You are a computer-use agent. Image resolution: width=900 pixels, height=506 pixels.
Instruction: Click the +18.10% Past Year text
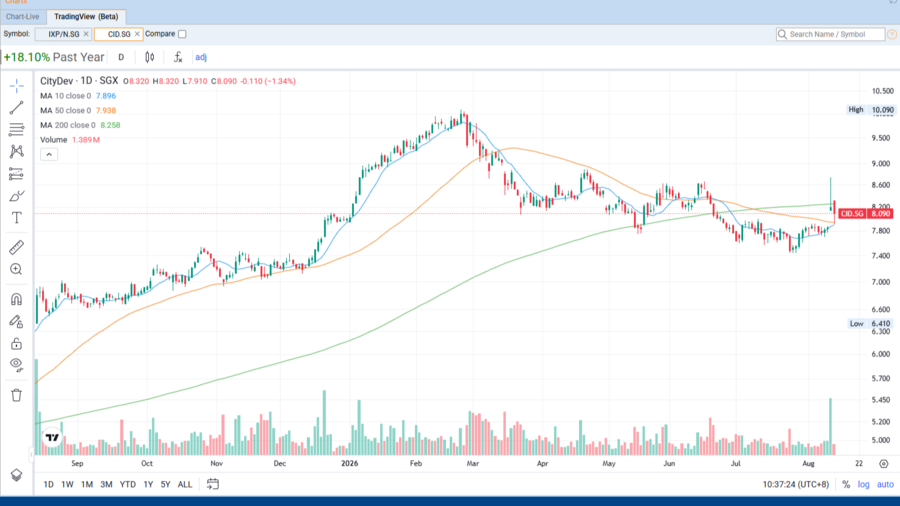pos(54,57)
